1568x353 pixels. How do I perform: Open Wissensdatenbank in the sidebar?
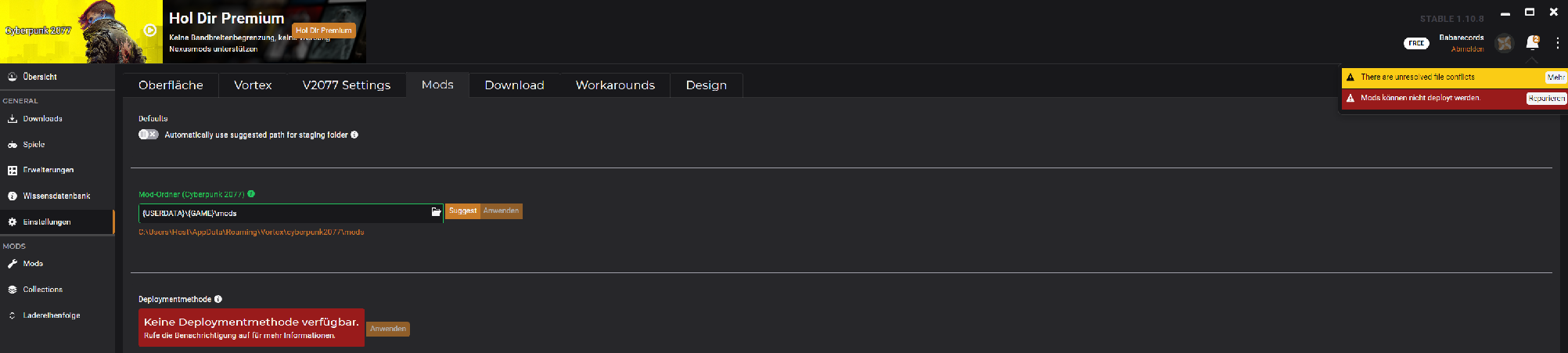(x=56, y=196)
